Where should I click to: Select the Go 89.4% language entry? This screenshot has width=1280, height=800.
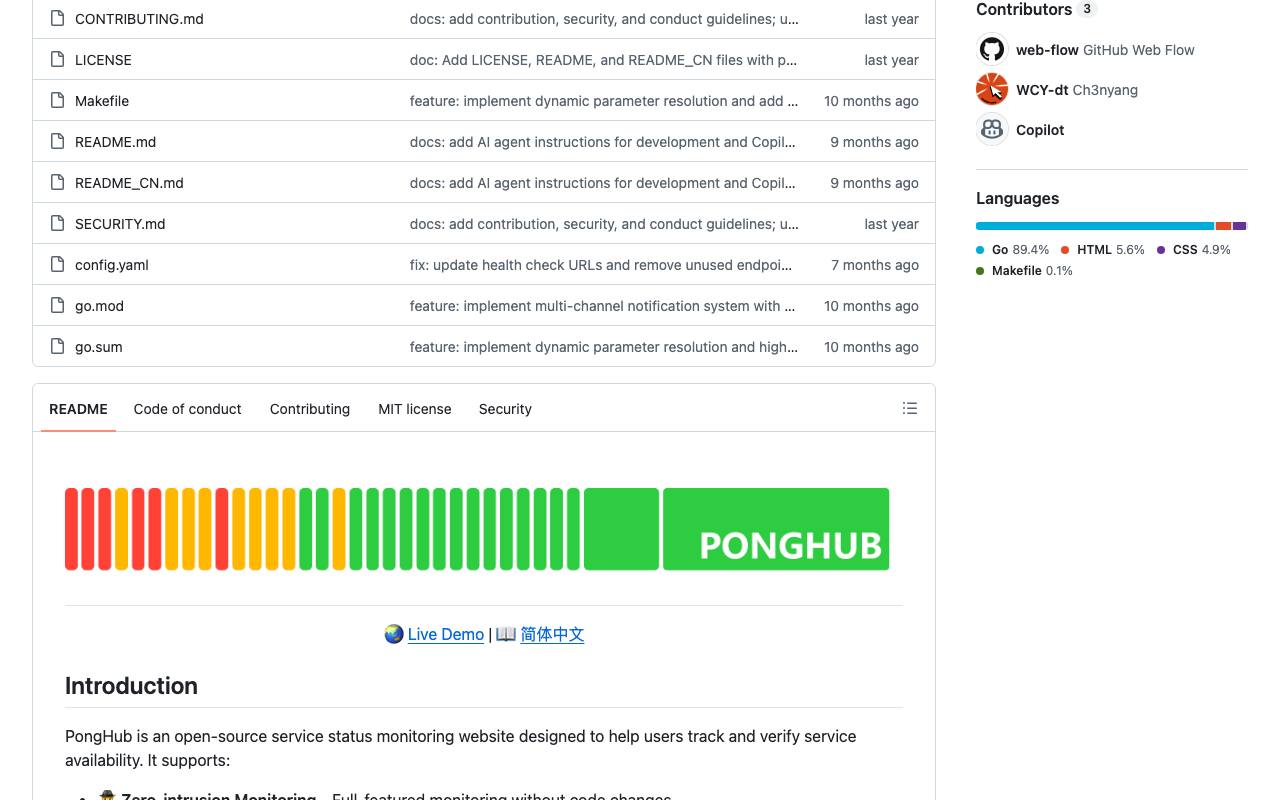pyautogui.click(x=1012, y=249)
